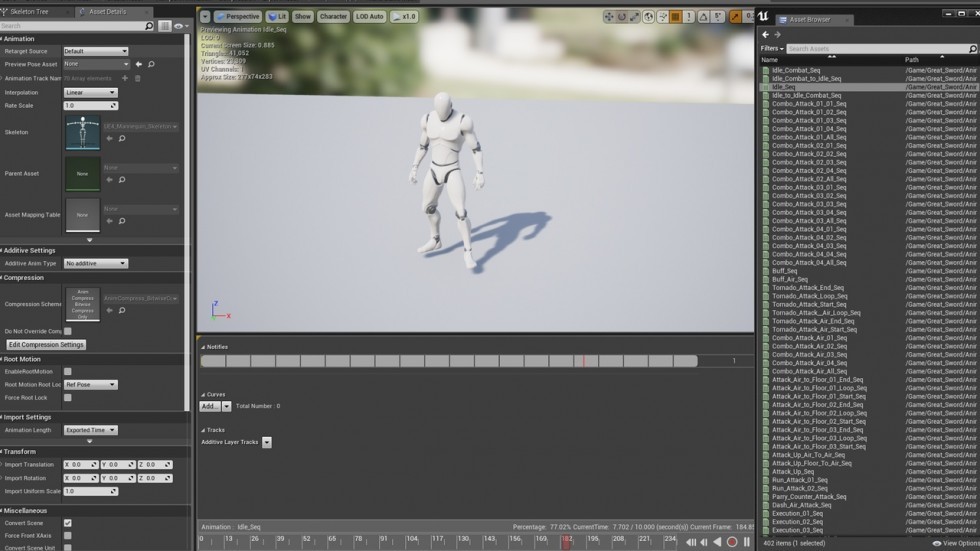The width and height of the screenshot is (980, 551).
Task: Click the red record button
Action: tap(732, 542)
